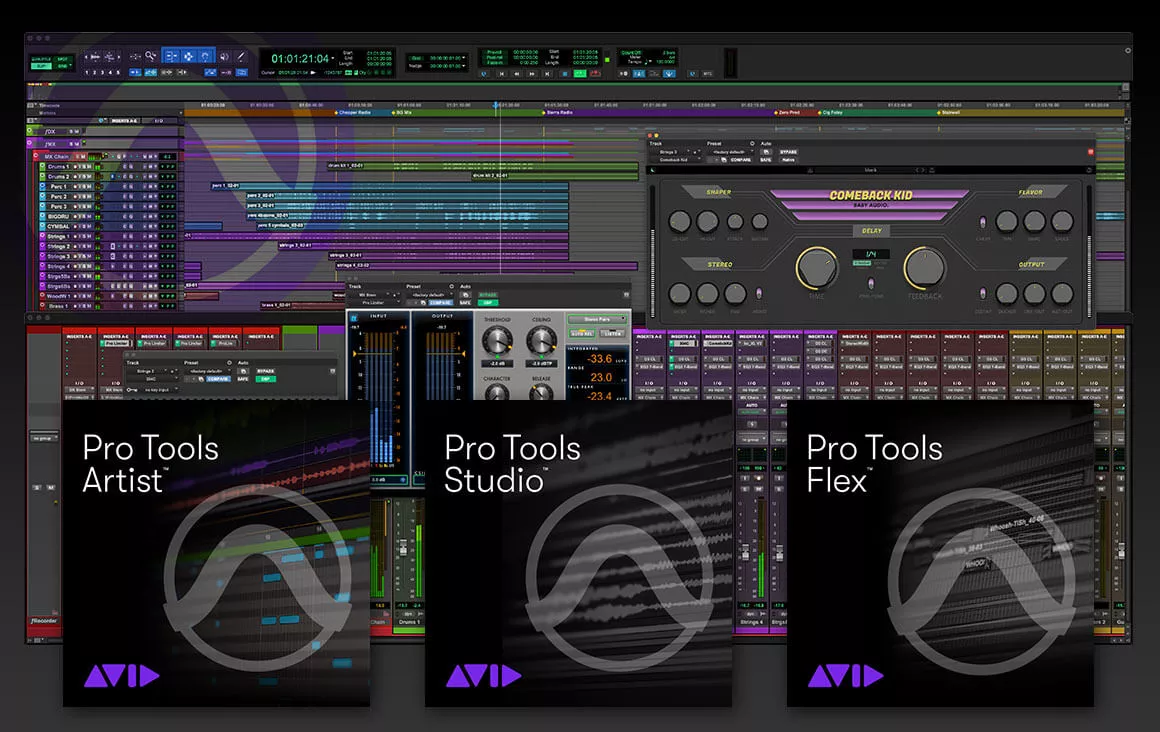This screenshot has height=732, width=1160.
Task: Click BYPASS on the Comeback Kid plugin
Action: coord(788,152)
